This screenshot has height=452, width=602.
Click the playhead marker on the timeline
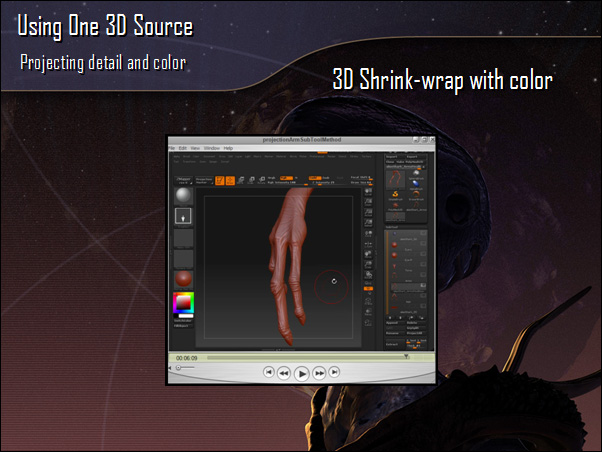(406, 357)
